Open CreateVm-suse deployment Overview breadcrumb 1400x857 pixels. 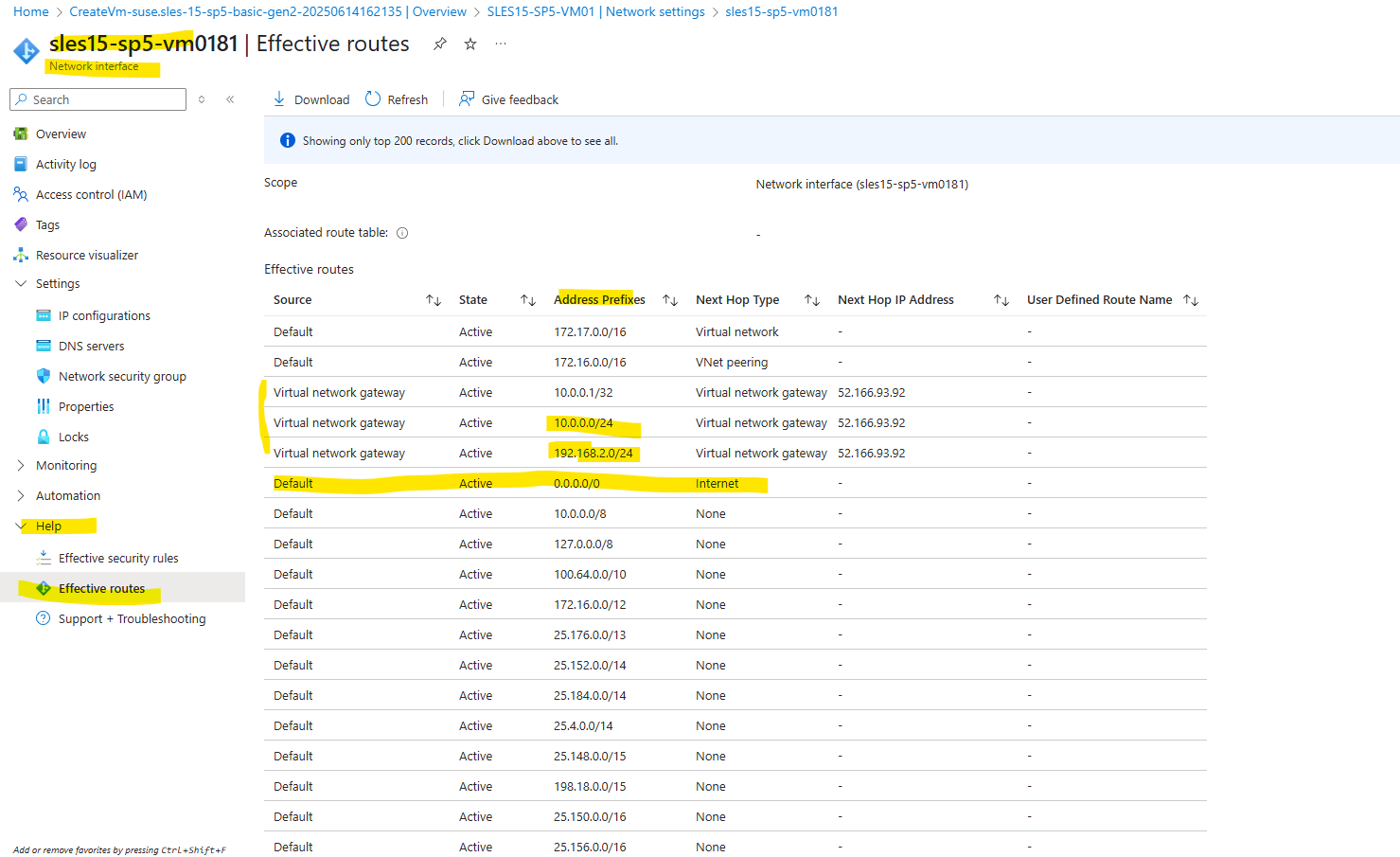click(x=268, y=11)
